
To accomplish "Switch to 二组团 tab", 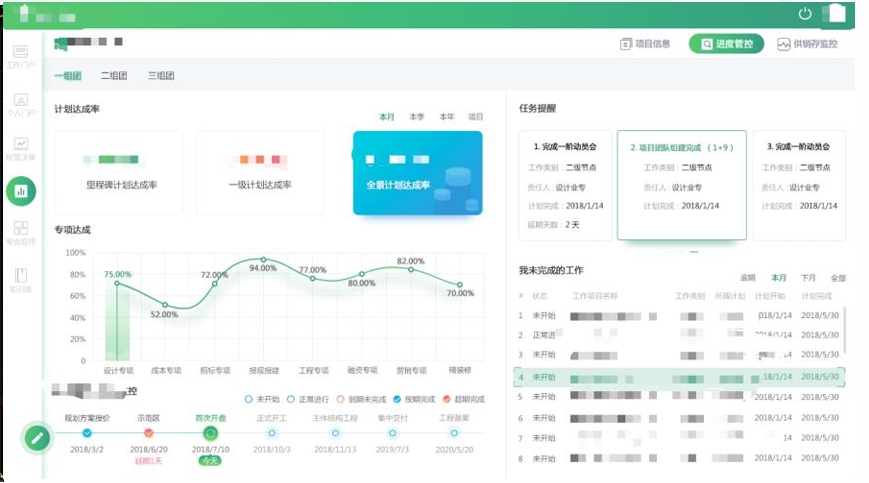I will pyautogui.click(x=114, y=76).
